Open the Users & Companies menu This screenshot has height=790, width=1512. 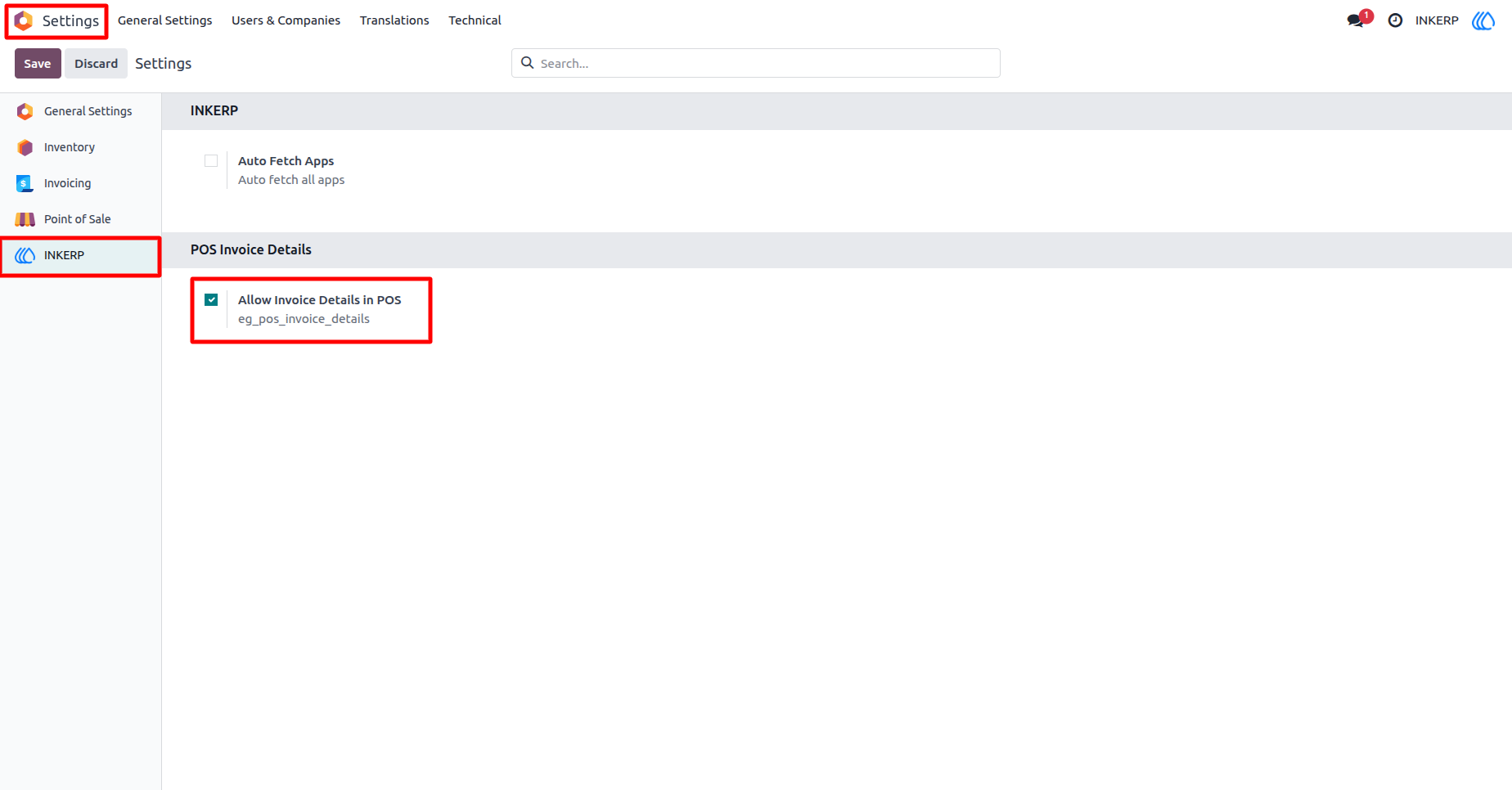[x=286, y=20]
